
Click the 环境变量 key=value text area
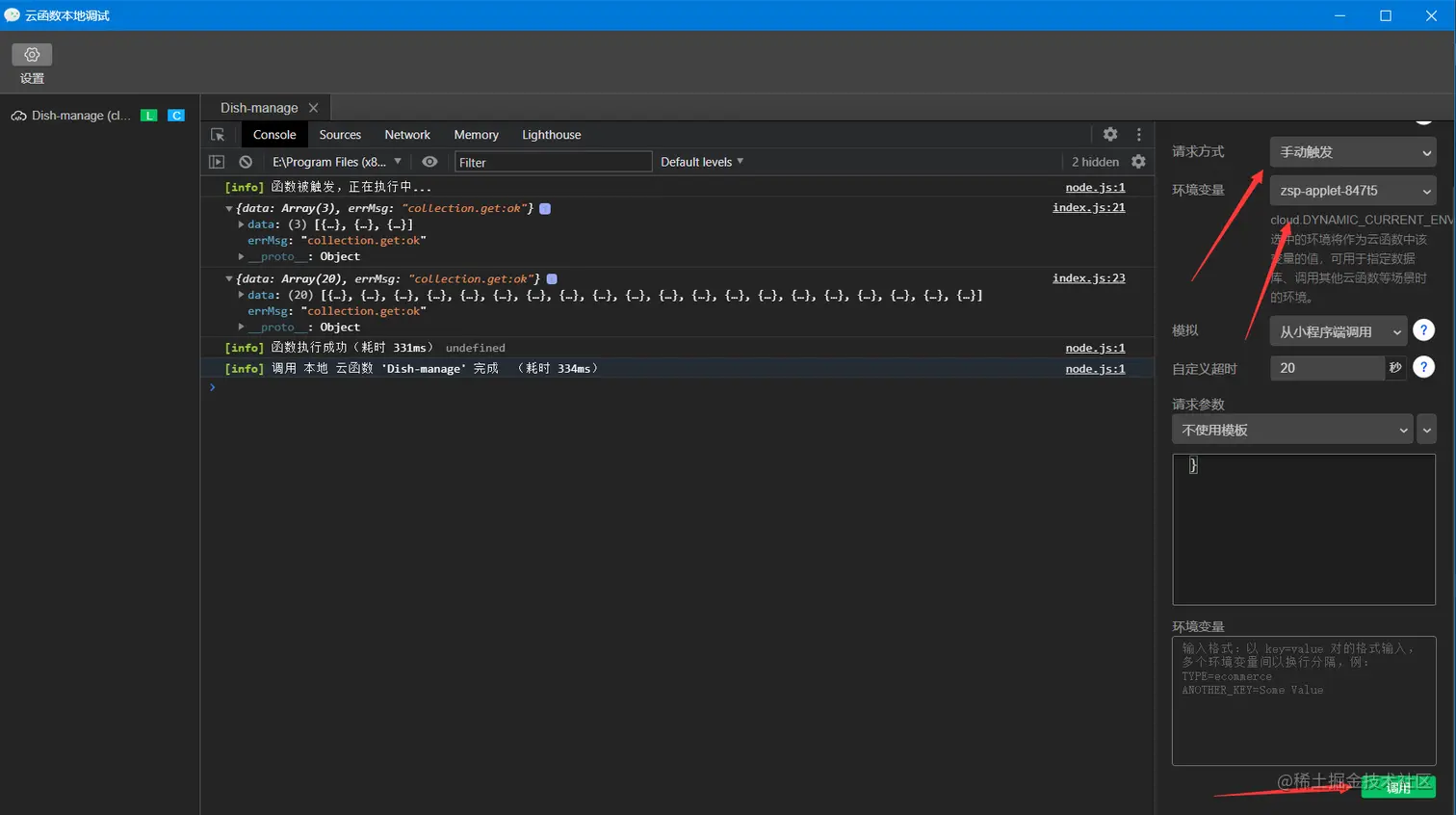pyautogui.click(x=1304, y=700)
